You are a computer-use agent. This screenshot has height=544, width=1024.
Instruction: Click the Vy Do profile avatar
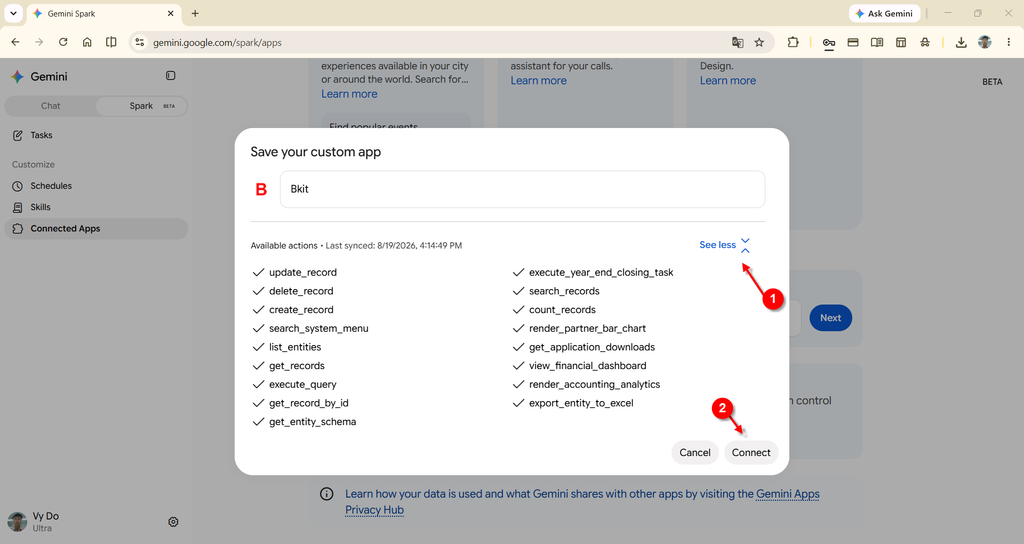click(x=17, y=521)
